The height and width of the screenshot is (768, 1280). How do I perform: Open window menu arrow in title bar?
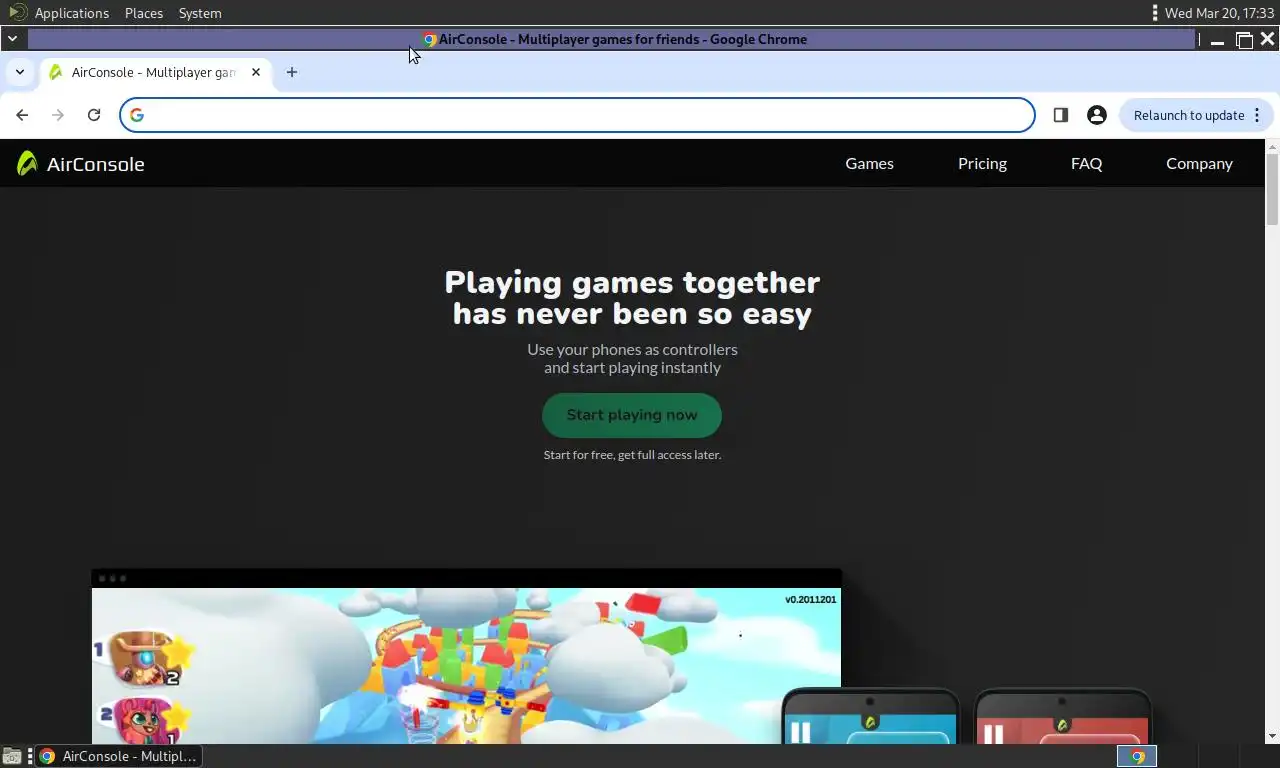click(12, 39)
